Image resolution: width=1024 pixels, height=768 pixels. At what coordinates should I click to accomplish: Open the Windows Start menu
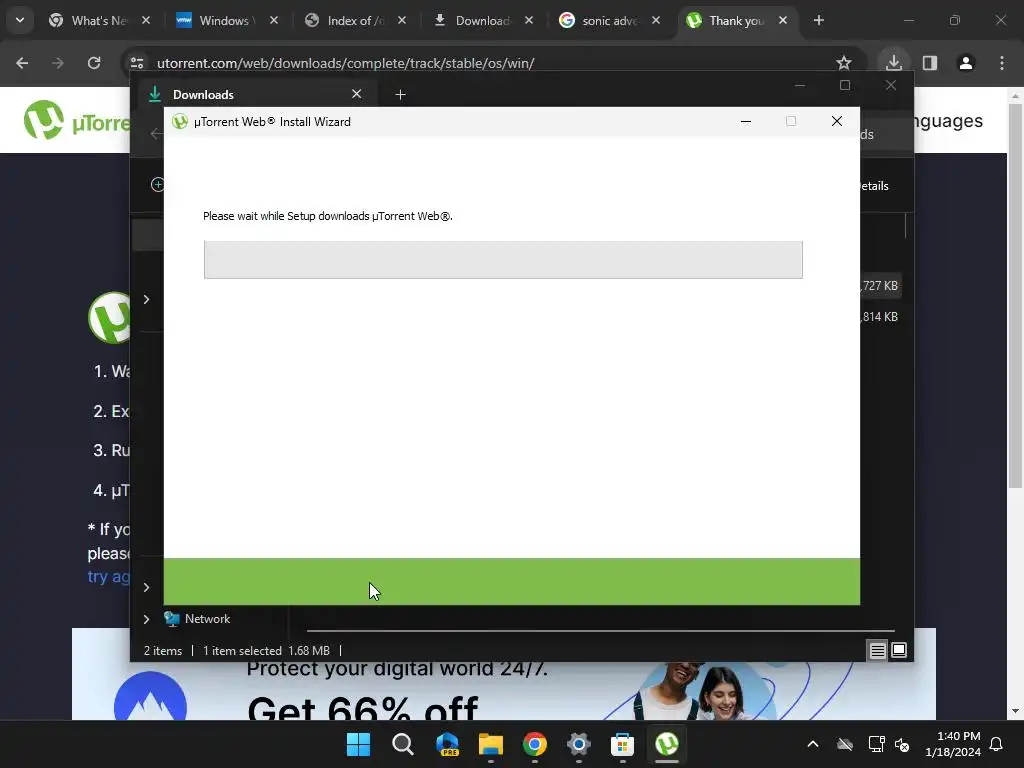click(358, 744)
